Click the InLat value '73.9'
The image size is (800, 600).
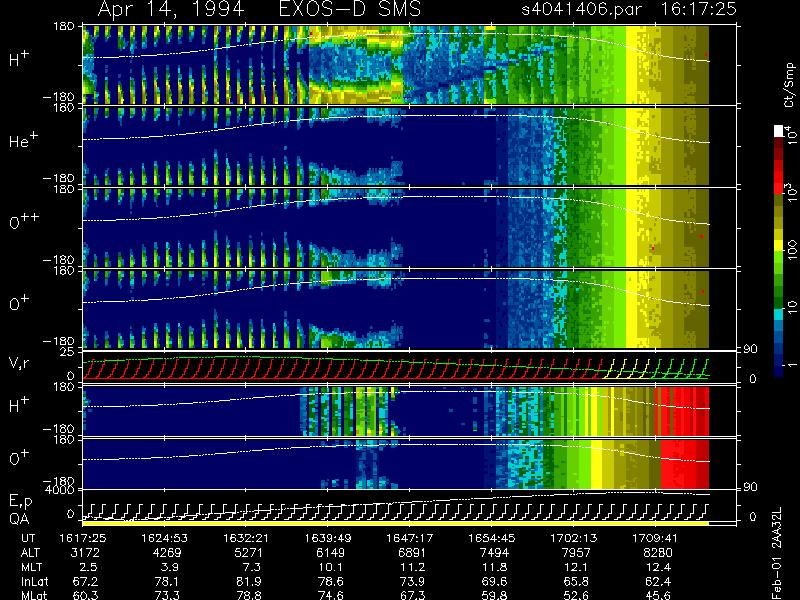click(412, 582)
